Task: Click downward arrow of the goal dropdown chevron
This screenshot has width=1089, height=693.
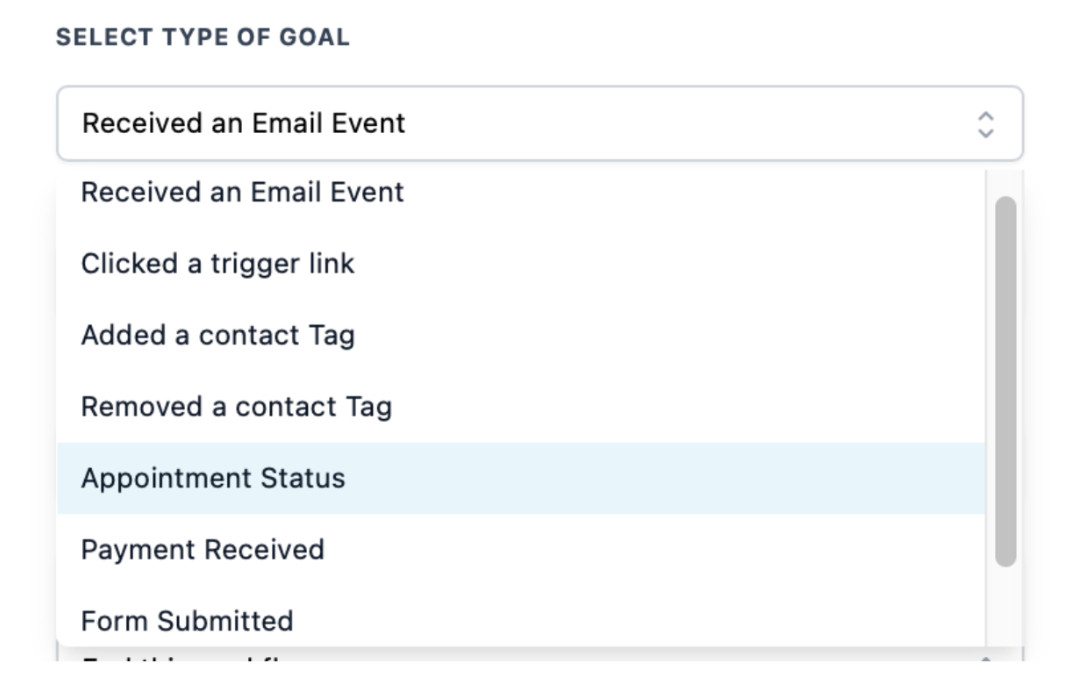Action: [x=985, y=132]
